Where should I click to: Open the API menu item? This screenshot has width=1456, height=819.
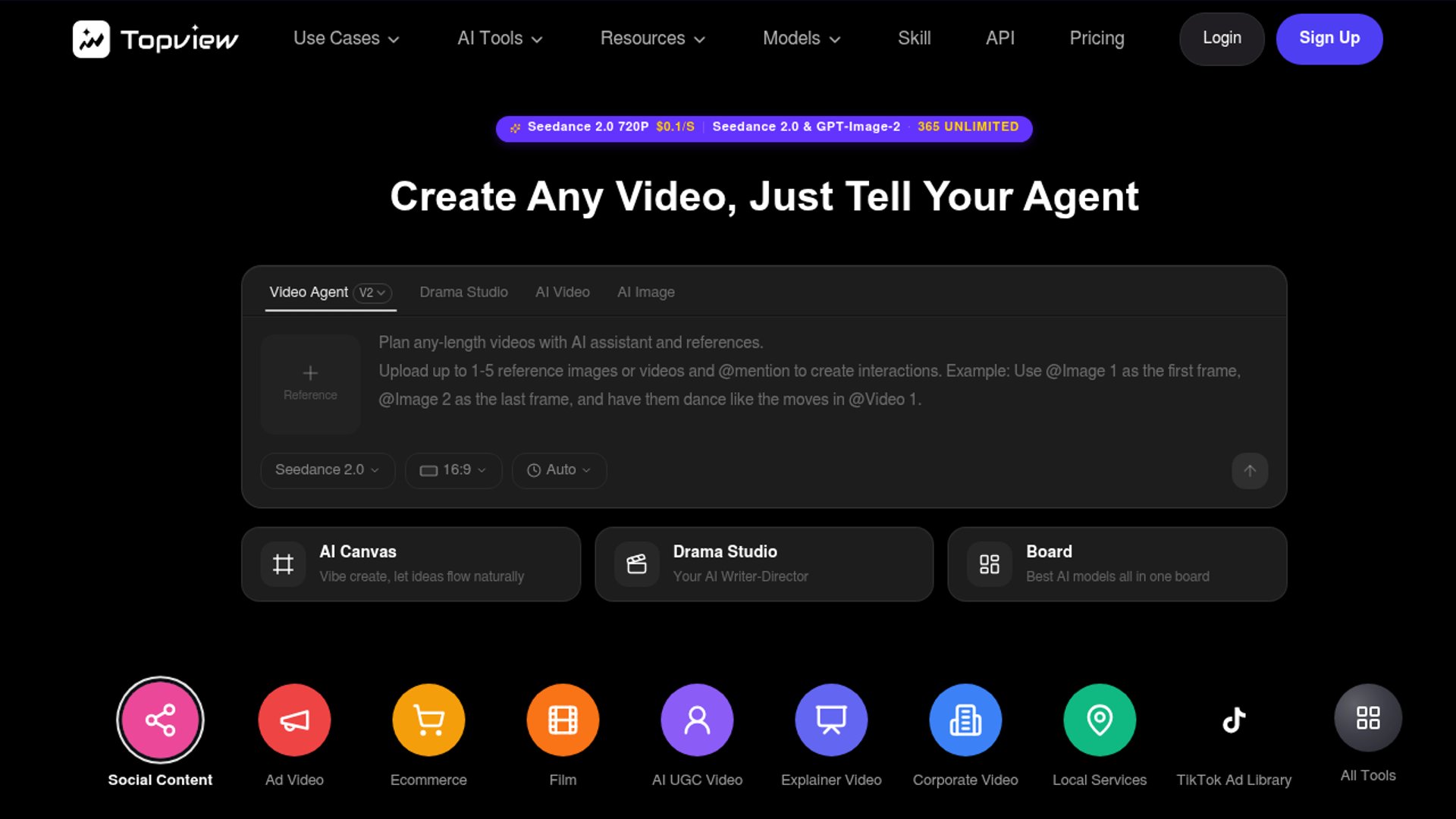[999, 39]
